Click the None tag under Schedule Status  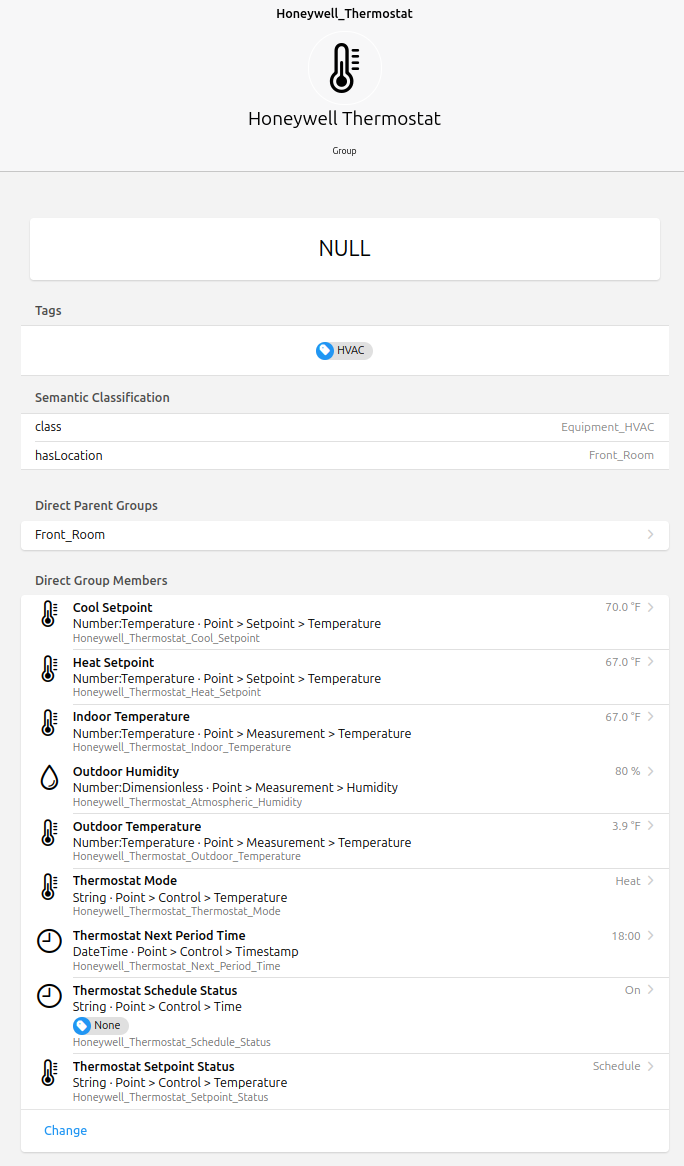coord(101,1025)
